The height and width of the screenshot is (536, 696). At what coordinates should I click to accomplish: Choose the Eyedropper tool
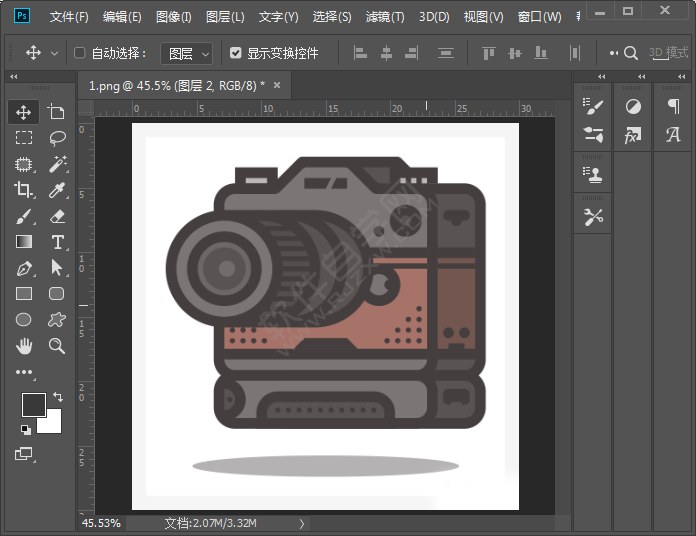57,190
